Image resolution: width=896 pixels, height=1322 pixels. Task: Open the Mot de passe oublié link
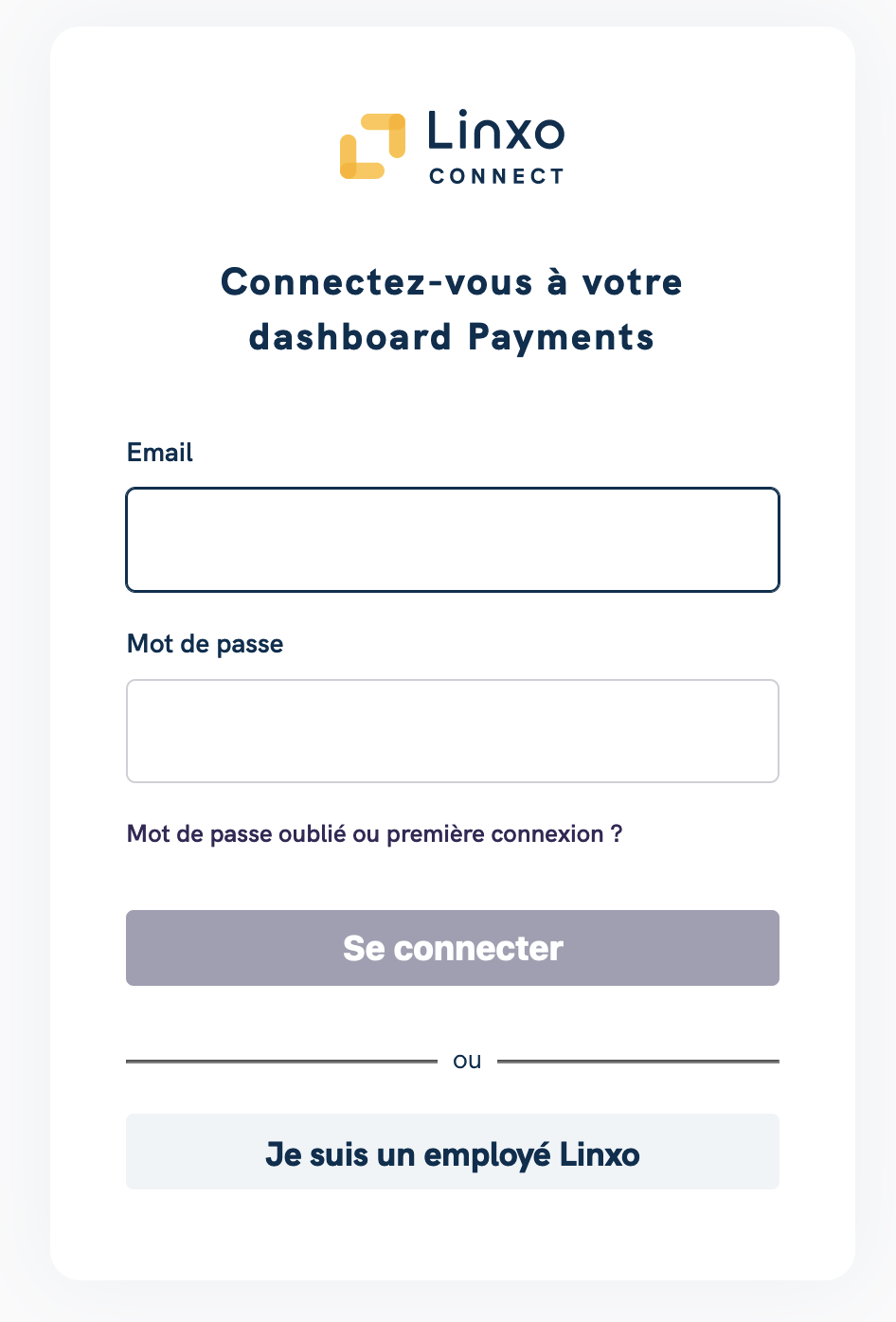click(x=375, y=834)
